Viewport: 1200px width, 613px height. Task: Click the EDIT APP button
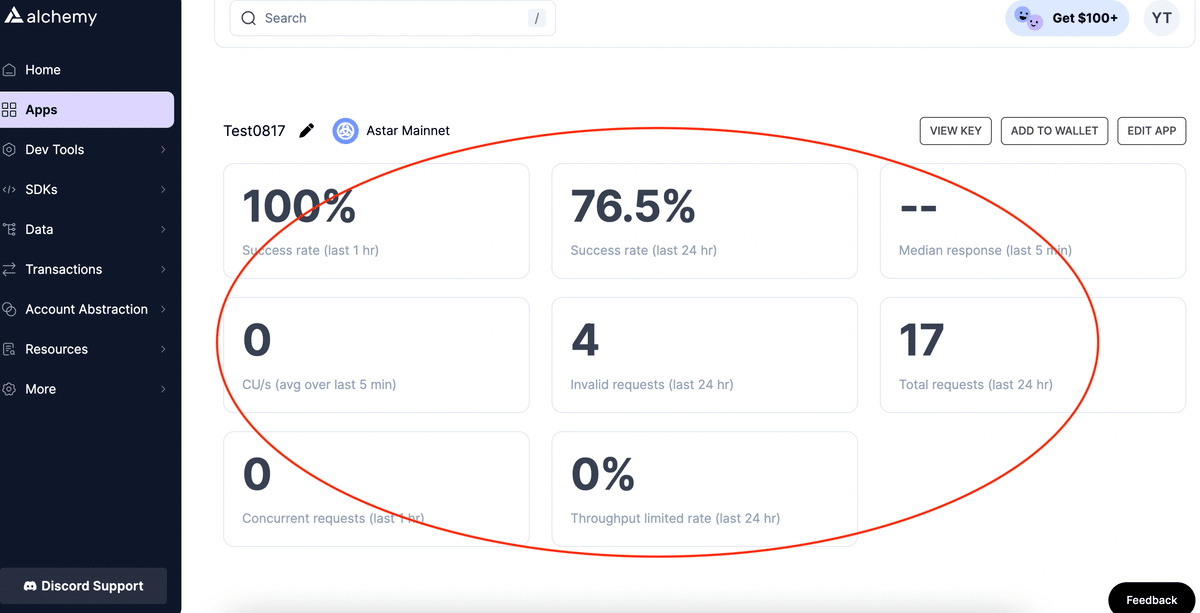pyautogui.click(x=1152, y=131)
